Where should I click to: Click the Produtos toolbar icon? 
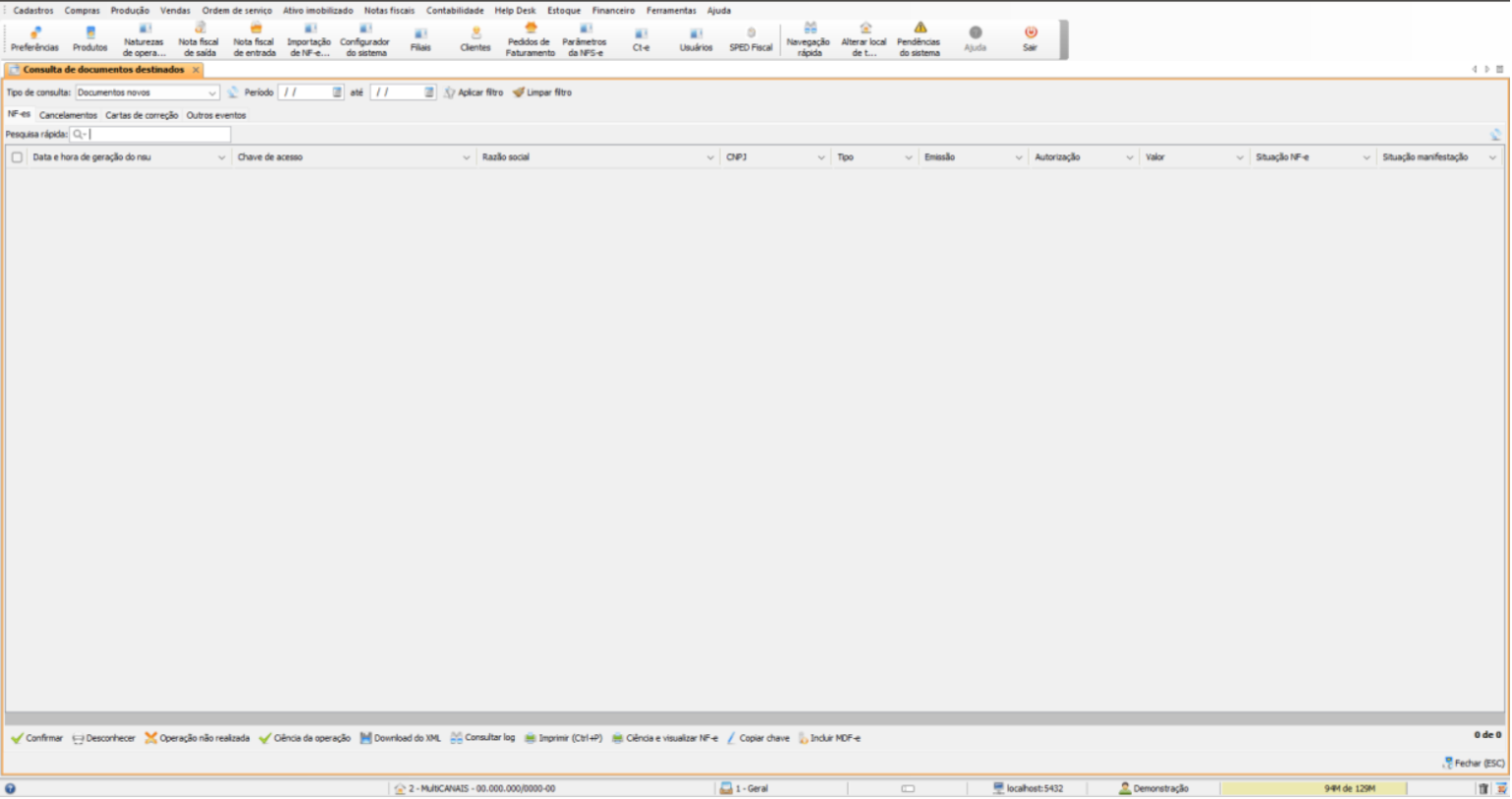coord(90,33)
